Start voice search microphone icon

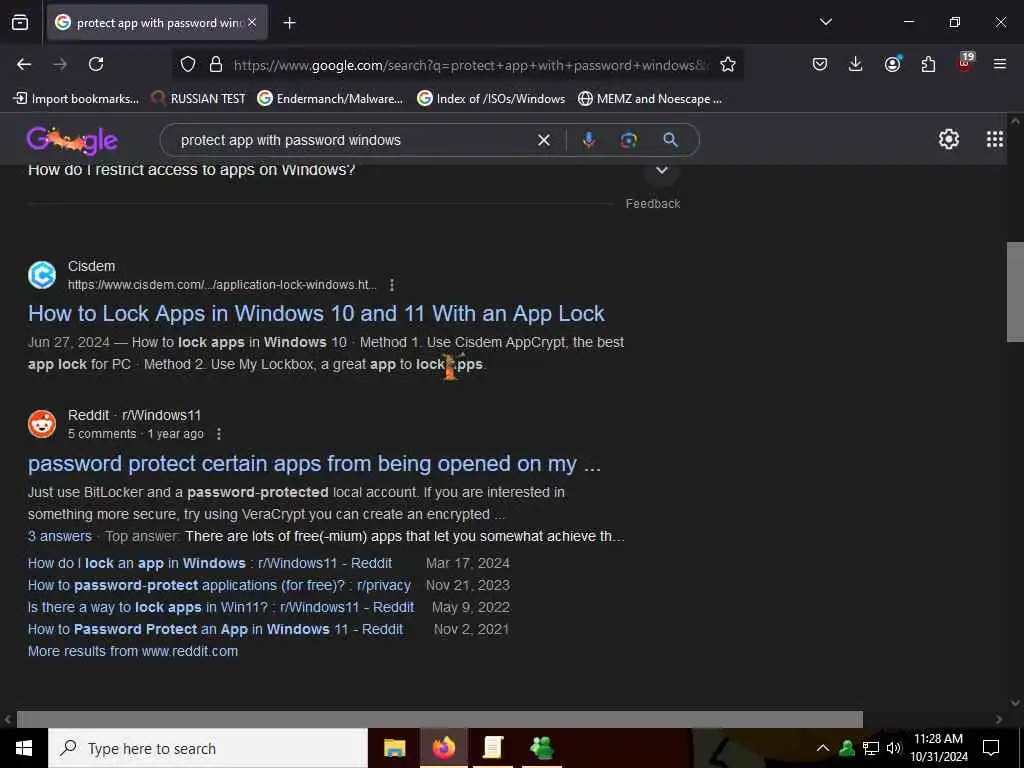[588, 140]
